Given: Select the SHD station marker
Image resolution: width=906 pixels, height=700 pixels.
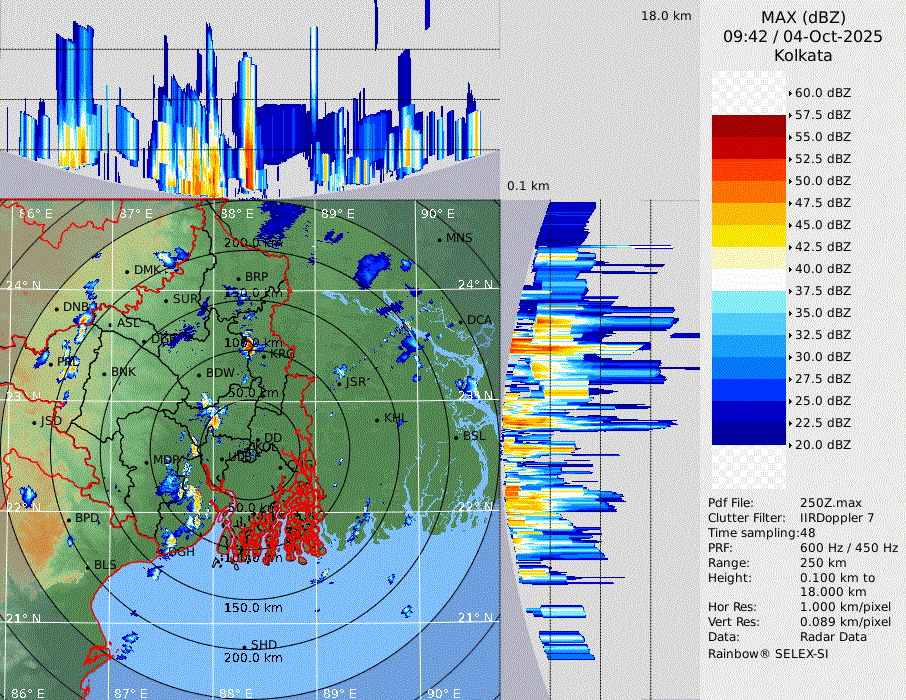Looking at the screenshot, I should (x=245, y=645).
